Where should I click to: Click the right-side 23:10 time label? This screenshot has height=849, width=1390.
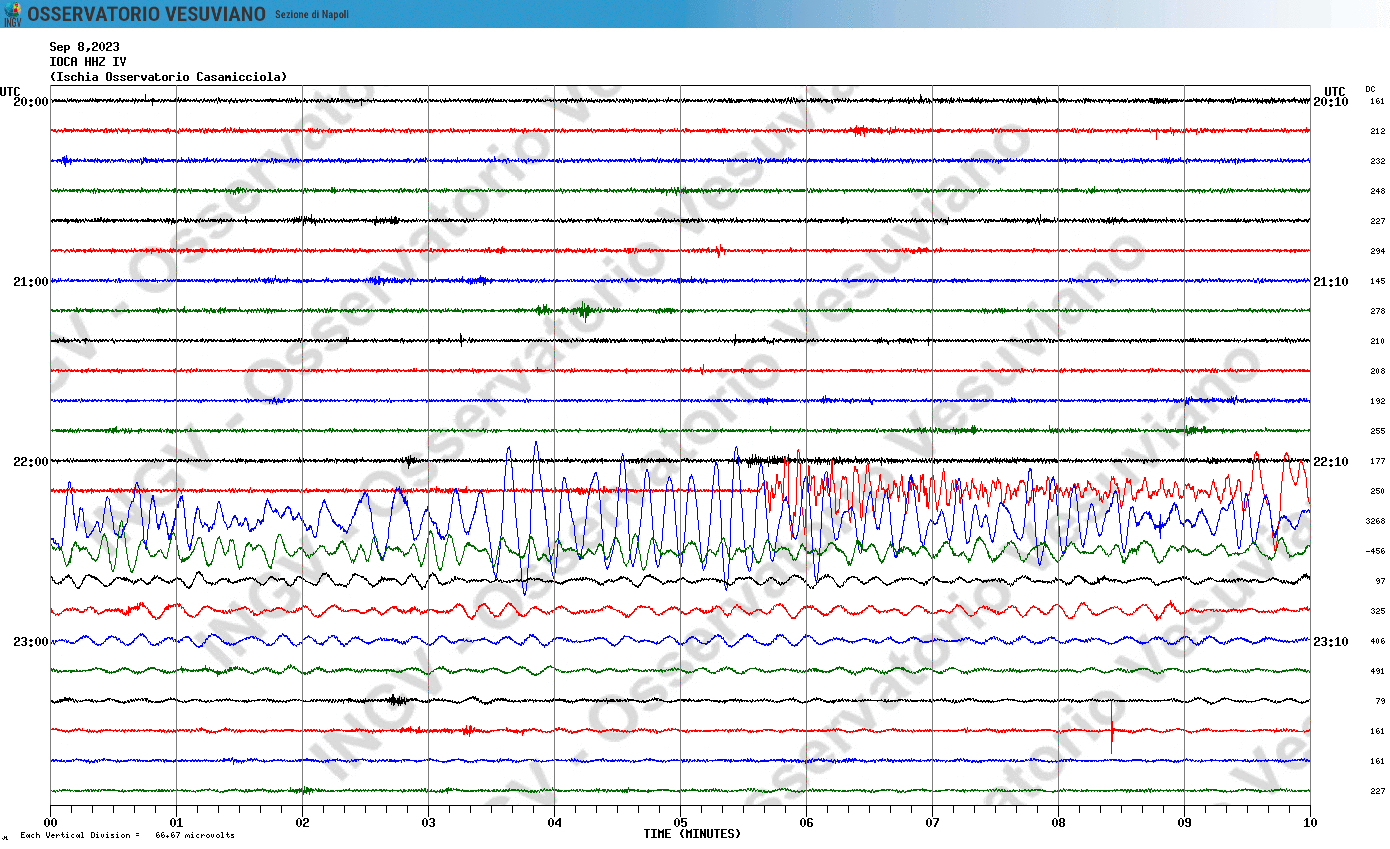click(x=1331, y=642)
